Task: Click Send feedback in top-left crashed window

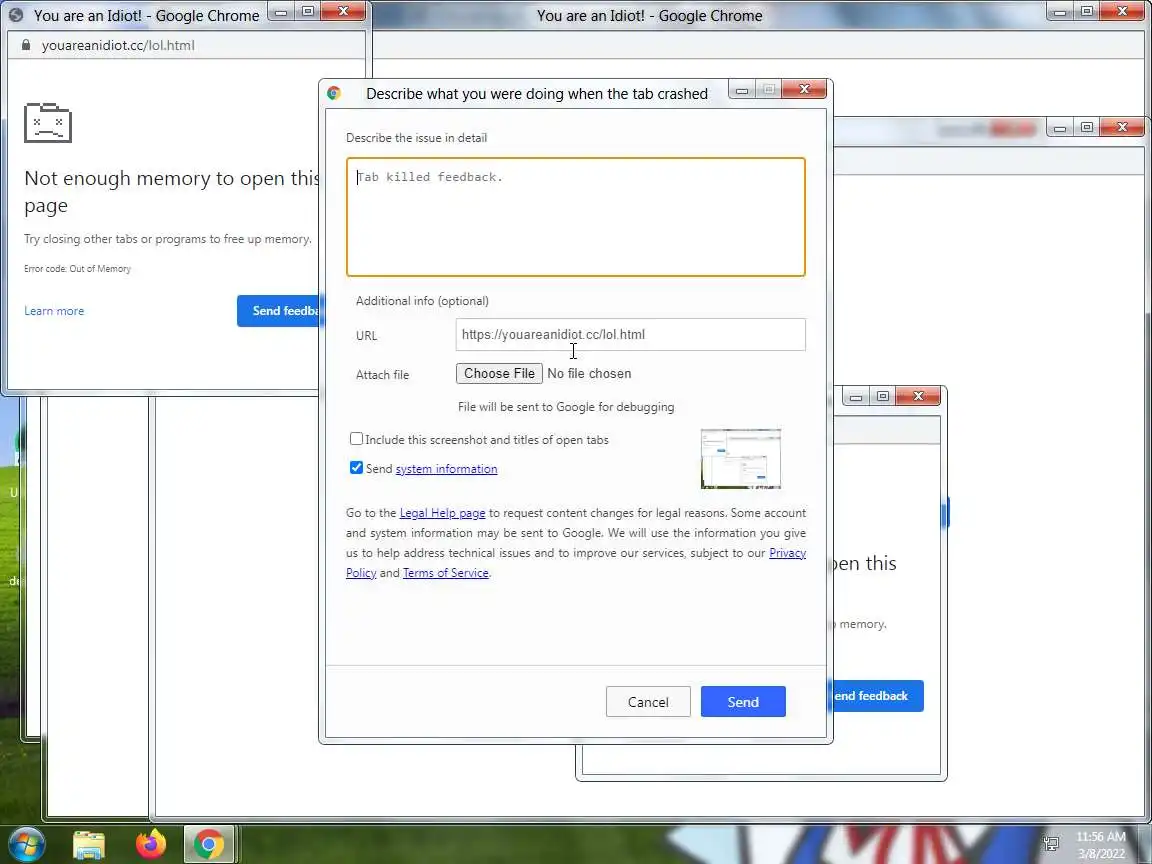Action: 279,311
